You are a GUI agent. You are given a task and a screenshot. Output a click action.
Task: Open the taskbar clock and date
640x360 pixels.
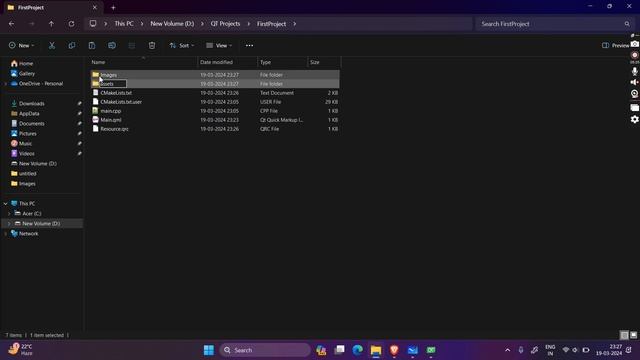609,350
